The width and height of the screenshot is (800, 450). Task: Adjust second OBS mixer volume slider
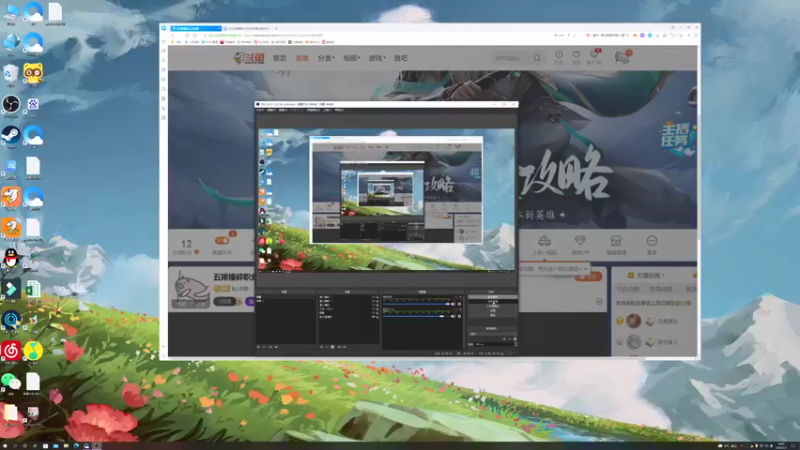pyautogui.click(x=418, y=316)
